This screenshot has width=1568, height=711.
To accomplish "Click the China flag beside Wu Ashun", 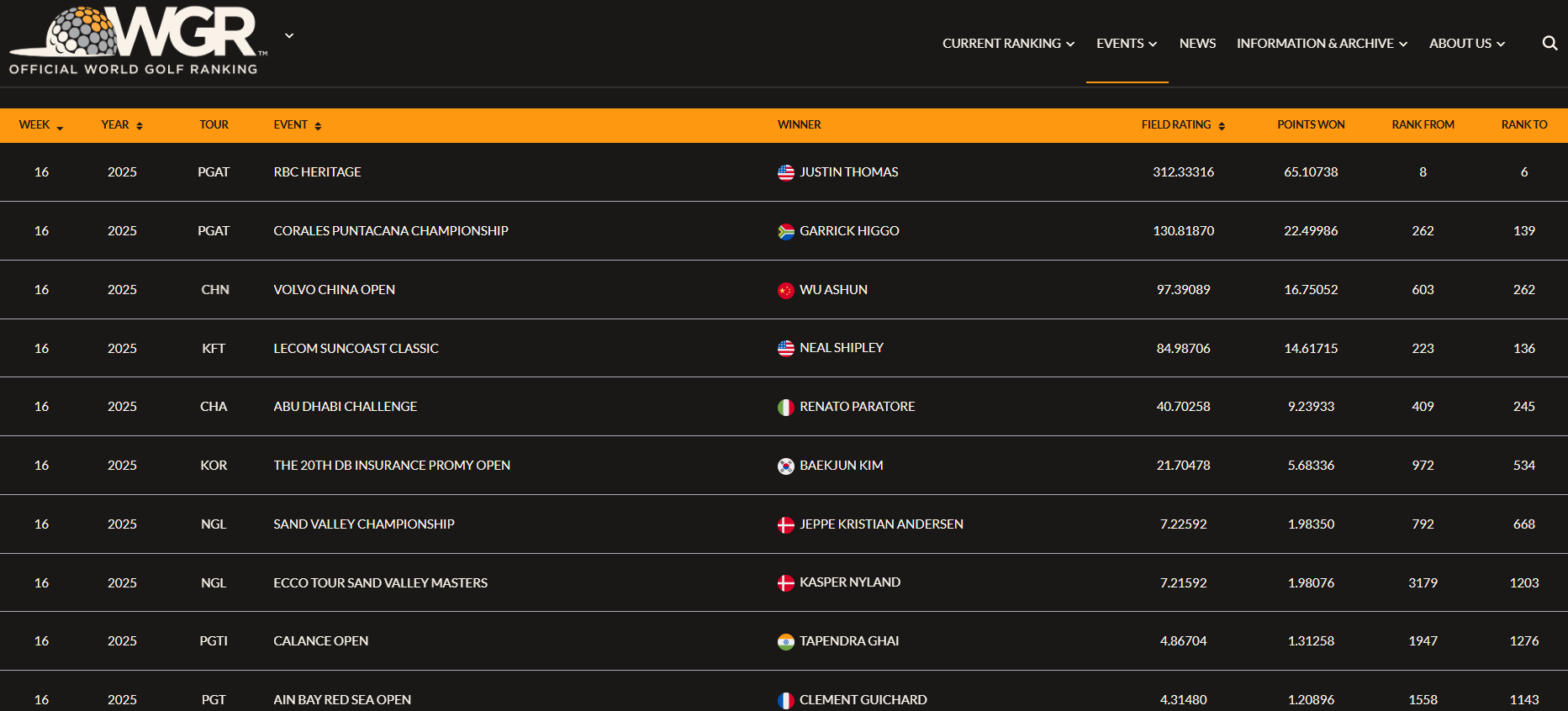I will coord(786,290).
